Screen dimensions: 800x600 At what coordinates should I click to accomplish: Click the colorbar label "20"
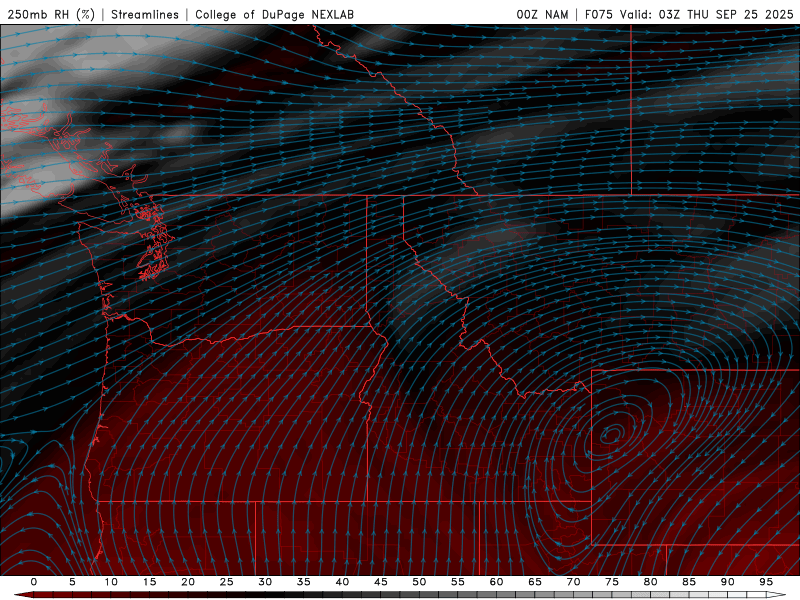(188, 582)
